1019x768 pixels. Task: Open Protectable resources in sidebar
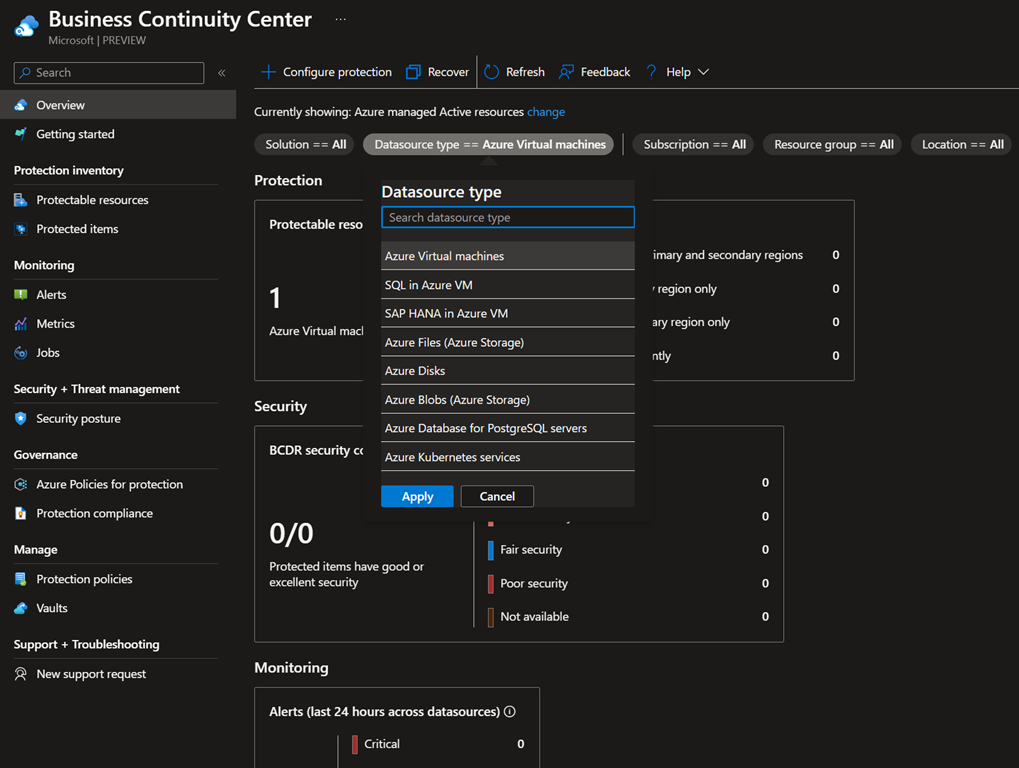[92, 200]
